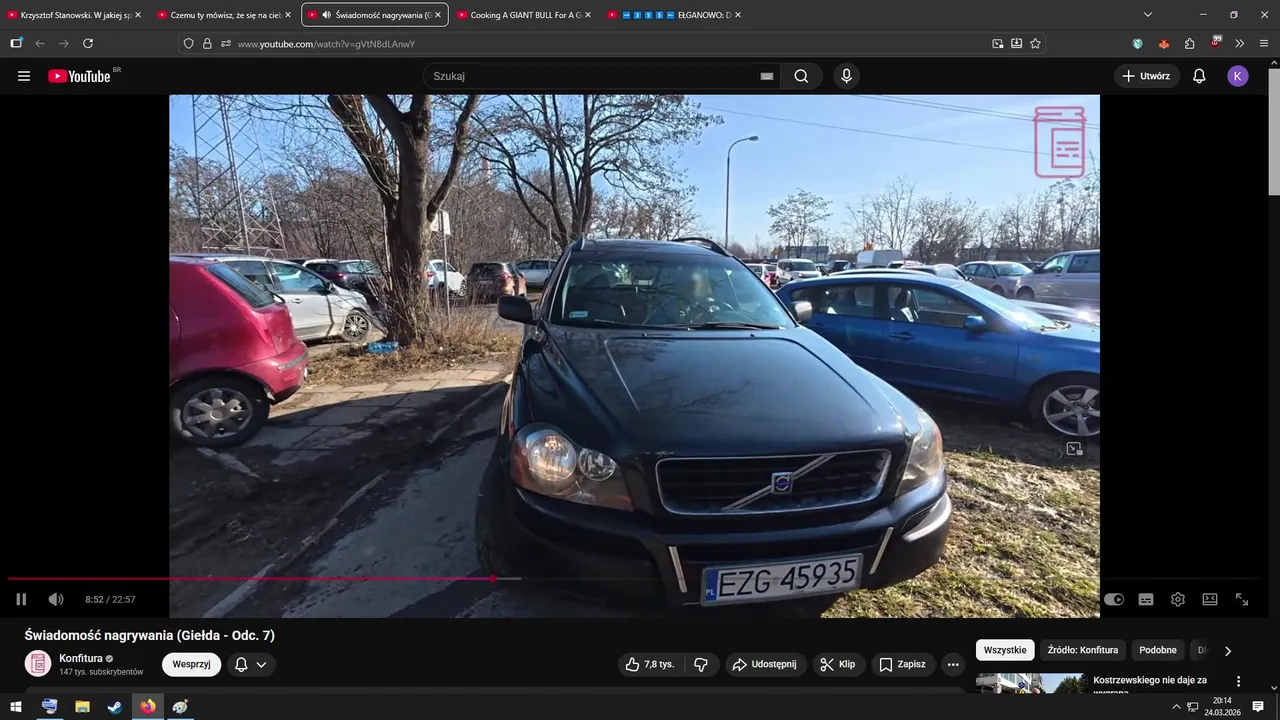Mute the video volume icon

[56, 599]
